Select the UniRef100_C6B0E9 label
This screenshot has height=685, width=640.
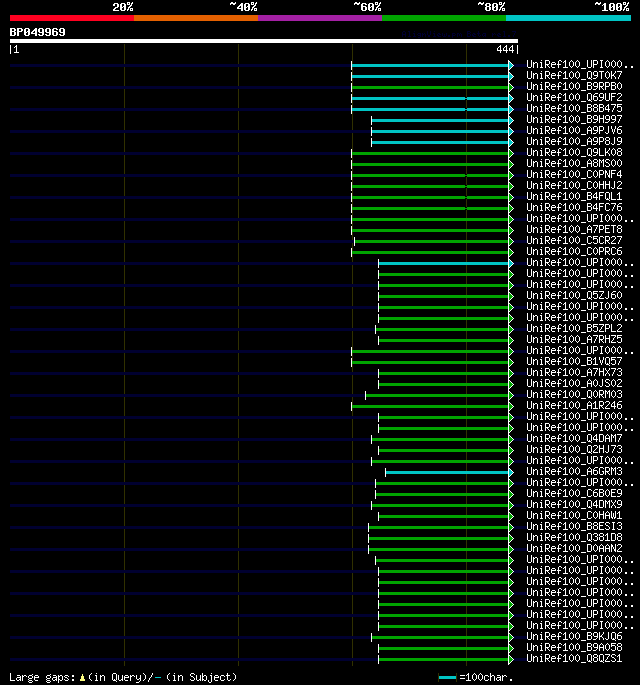click(574, 493)
